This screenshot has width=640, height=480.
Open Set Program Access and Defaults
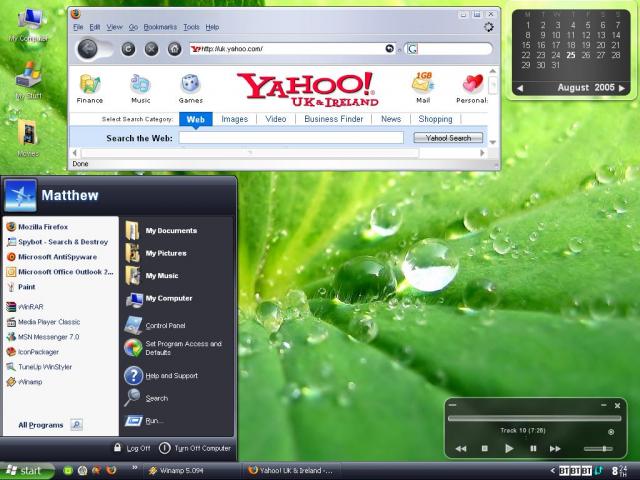173,348
